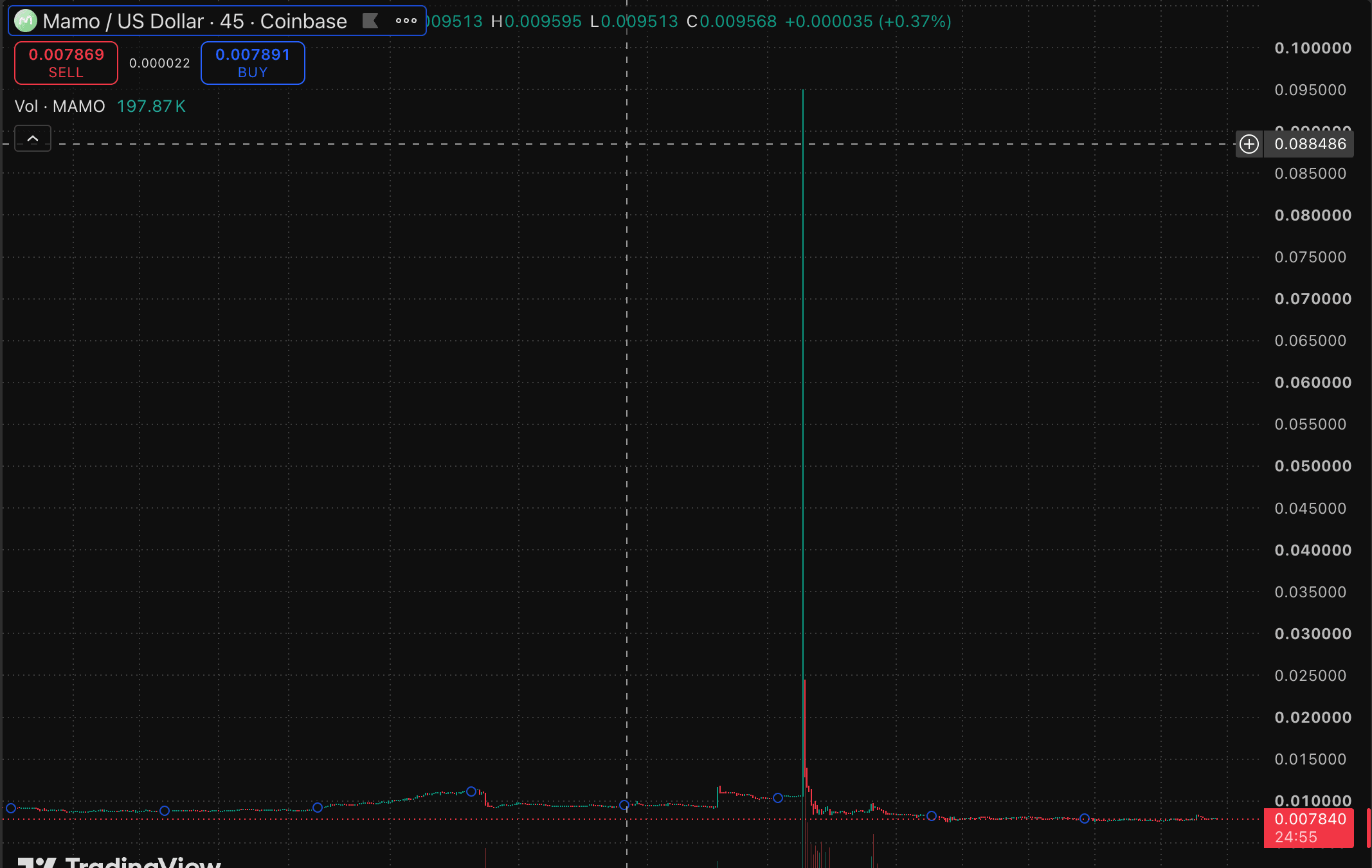The image size is (1372, 868).
Task: Click the 0.030000 price axis label
Action: 1313,634
